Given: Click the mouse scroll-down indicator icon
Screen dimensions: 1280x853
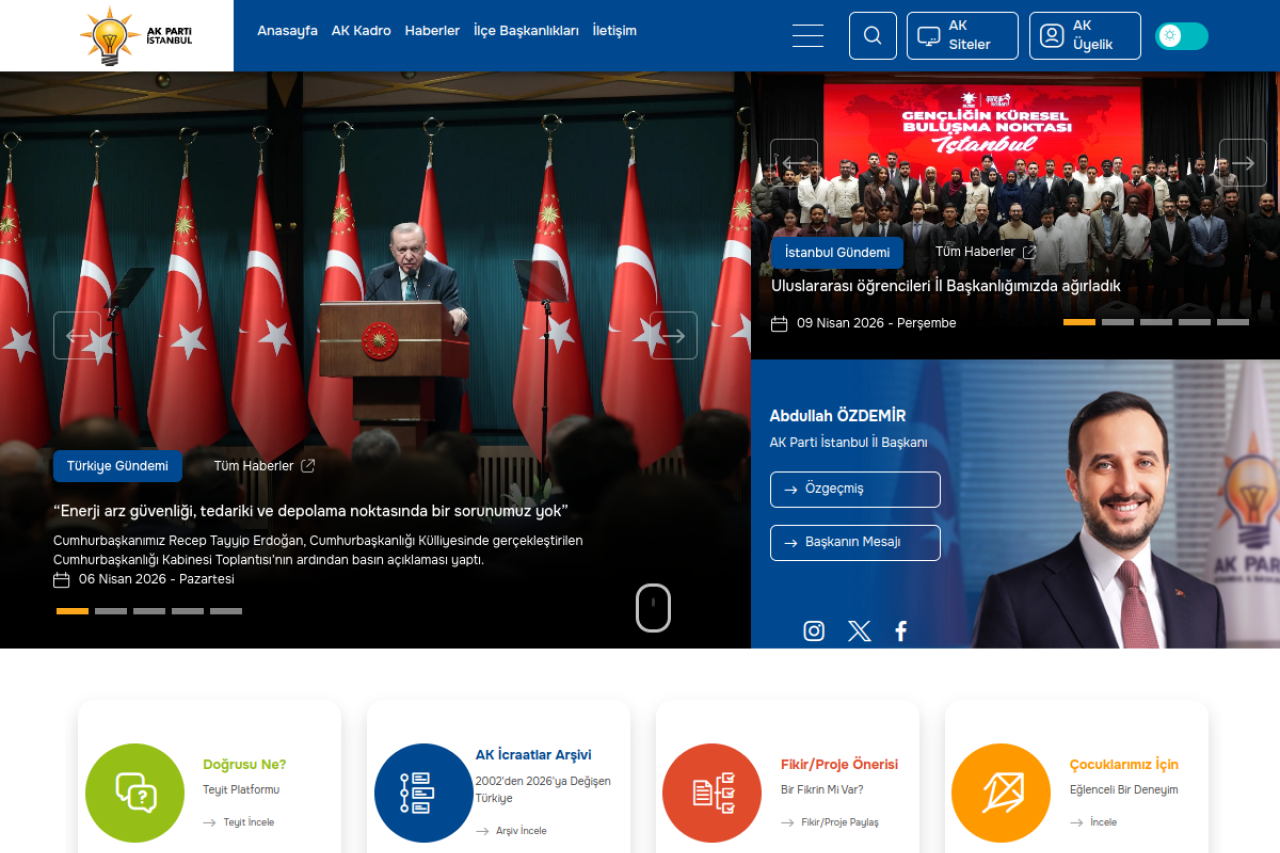Looking at the screenshot, I should (653, 608).
